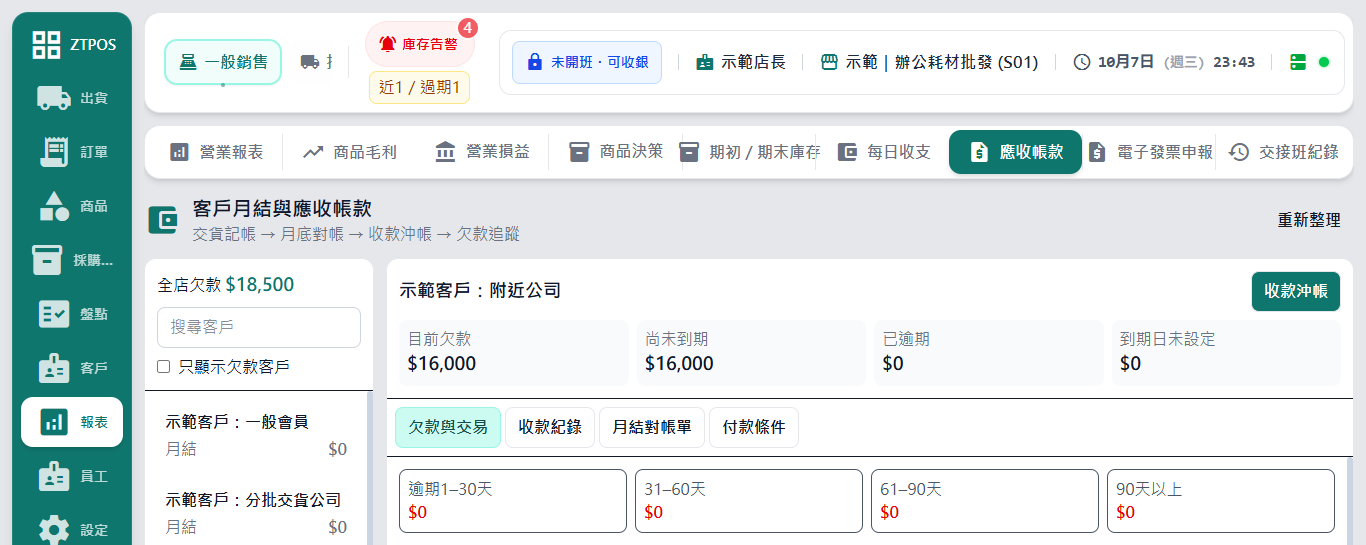
Task: Open the 每日收支 daily cashflow tab
Action: coord(882,152)
